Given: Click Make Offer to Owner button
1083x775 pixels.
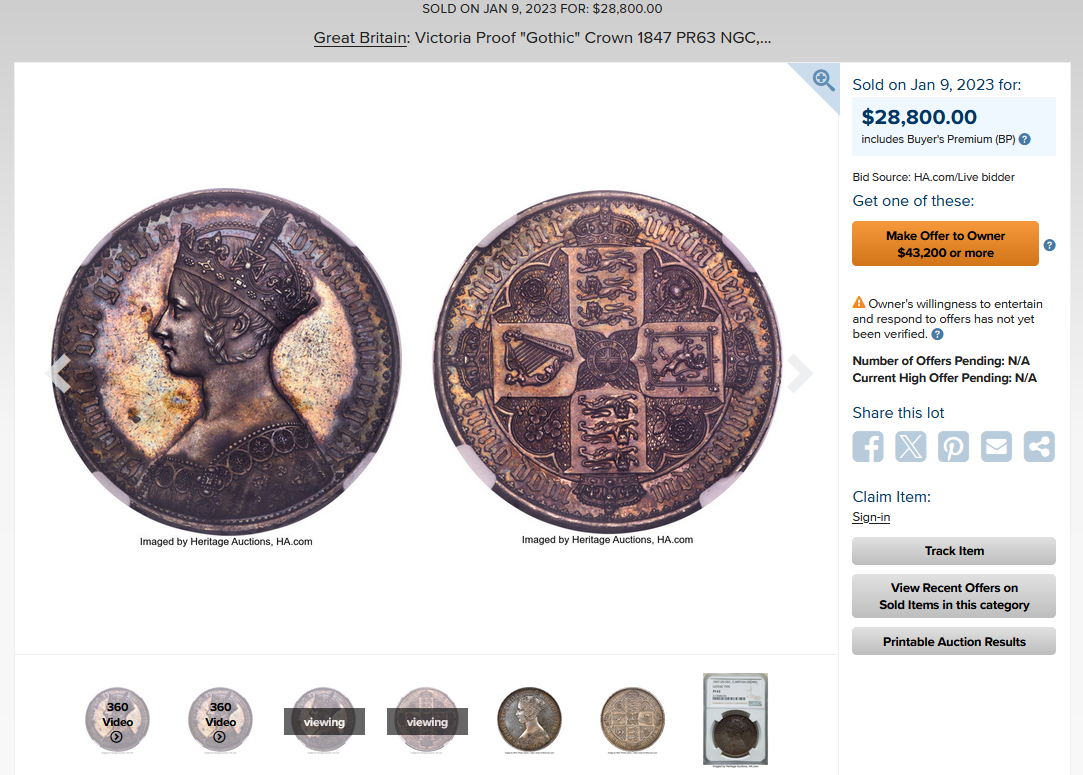Looking at the screenshot, I should 945,244.
